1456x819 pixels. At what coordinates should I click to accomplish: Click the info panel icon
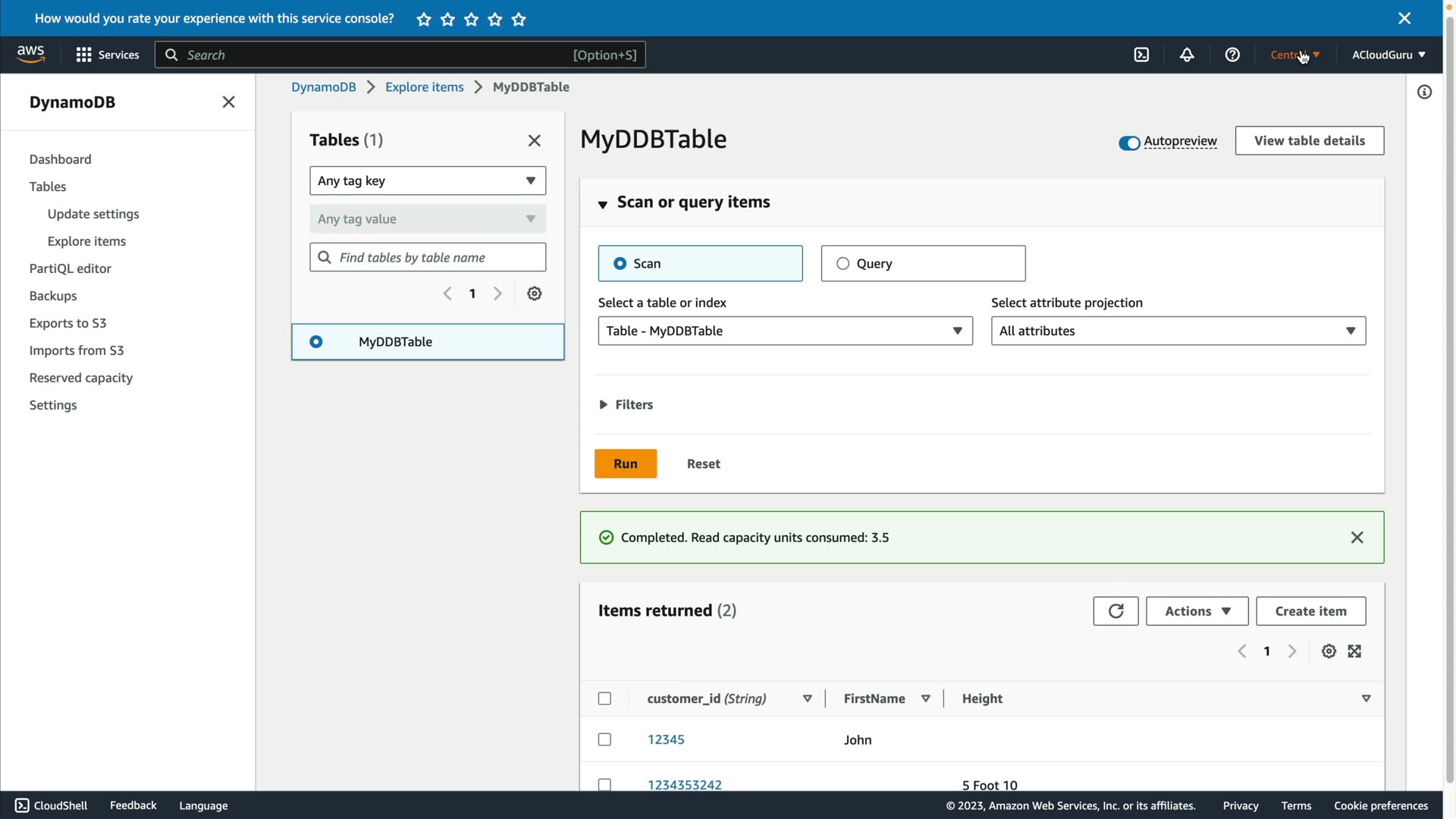(x=1424, y=93)
